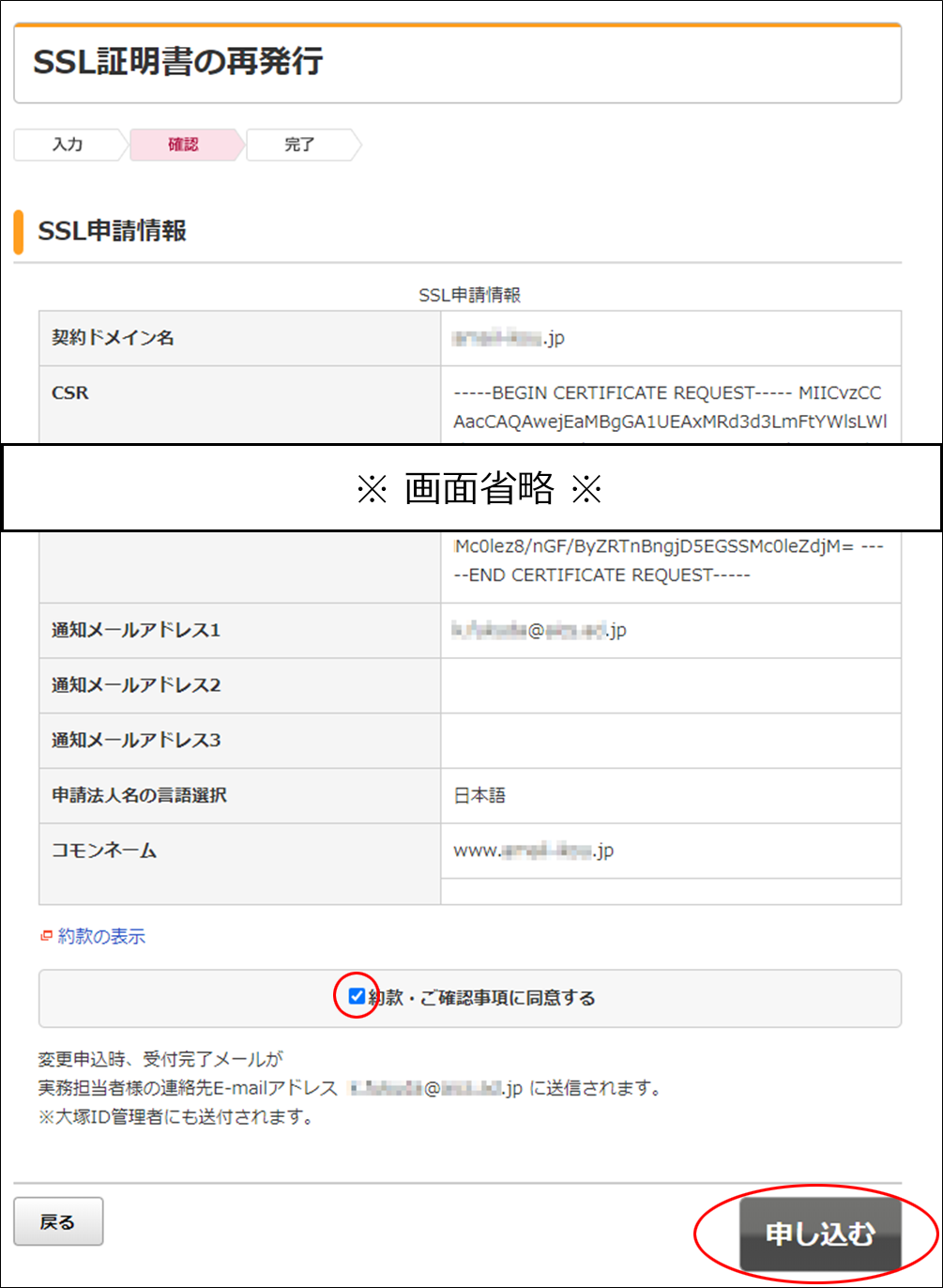Click the 契約ドメイン名 .jp domain value
The image size is (943, 1288).
(509, 338)
